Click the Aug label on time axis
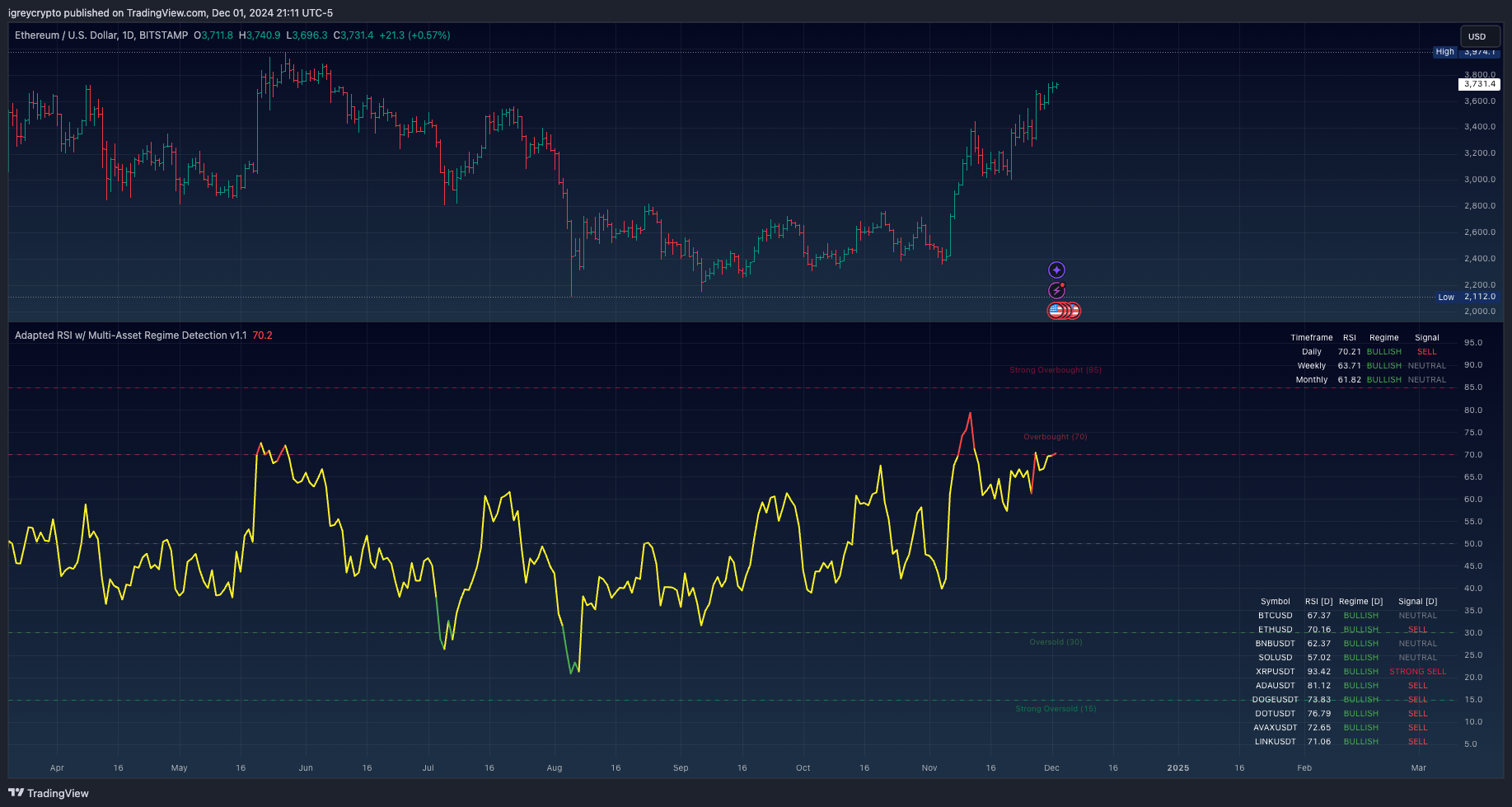1512x807 pixels. pyautogui.click(x=555, y=768)
